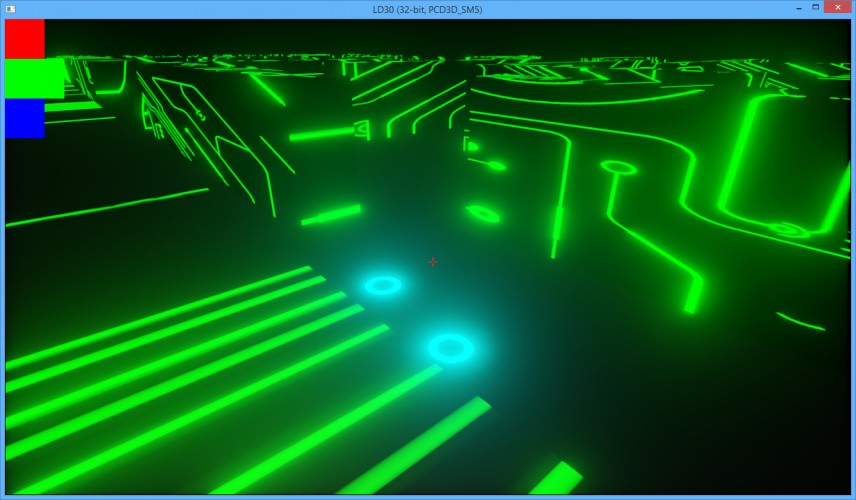Viewport: 856px width, 500px height.
Task: Minimize the LD30 window
Action: pyautogui.click(x=799, y=8)
